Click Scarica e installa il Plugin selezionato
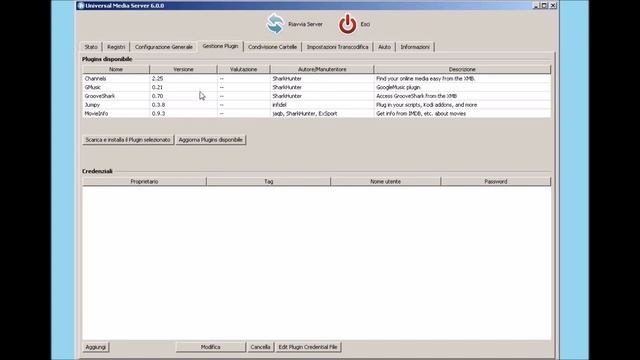This screenshot has height=360, width=640. (x=128, y=140)
